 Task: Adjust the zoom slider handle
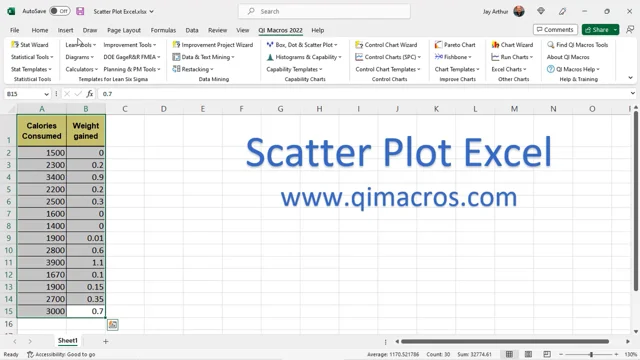[x=591, y=354]
